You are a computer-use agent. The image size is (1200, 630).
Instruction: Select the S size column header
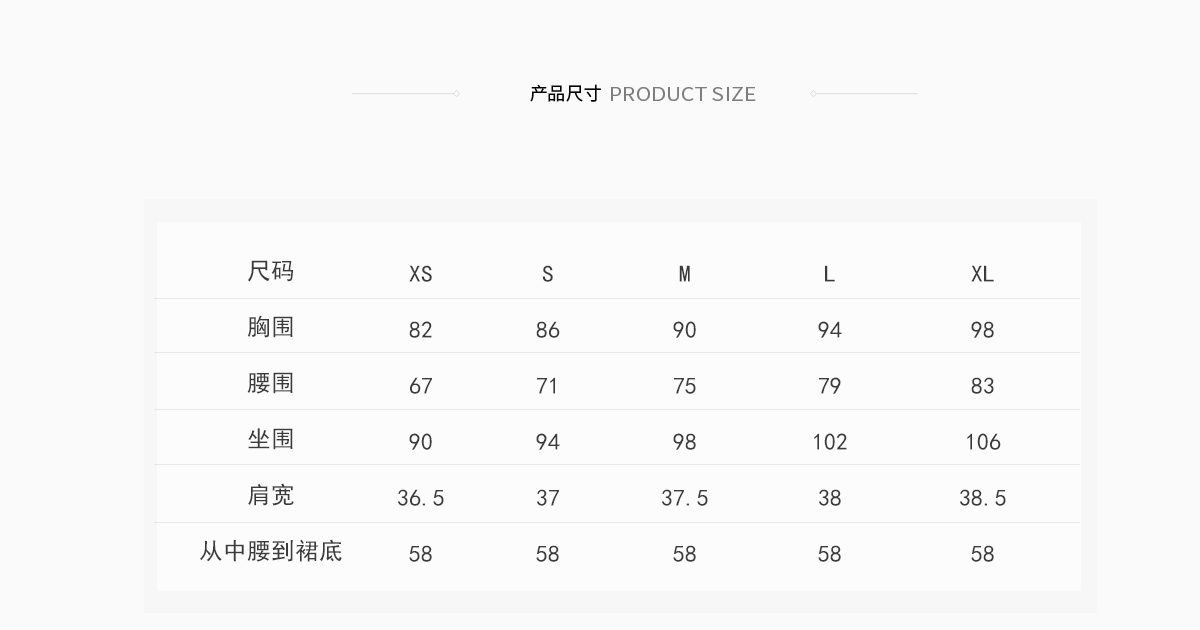click(547, 274)
